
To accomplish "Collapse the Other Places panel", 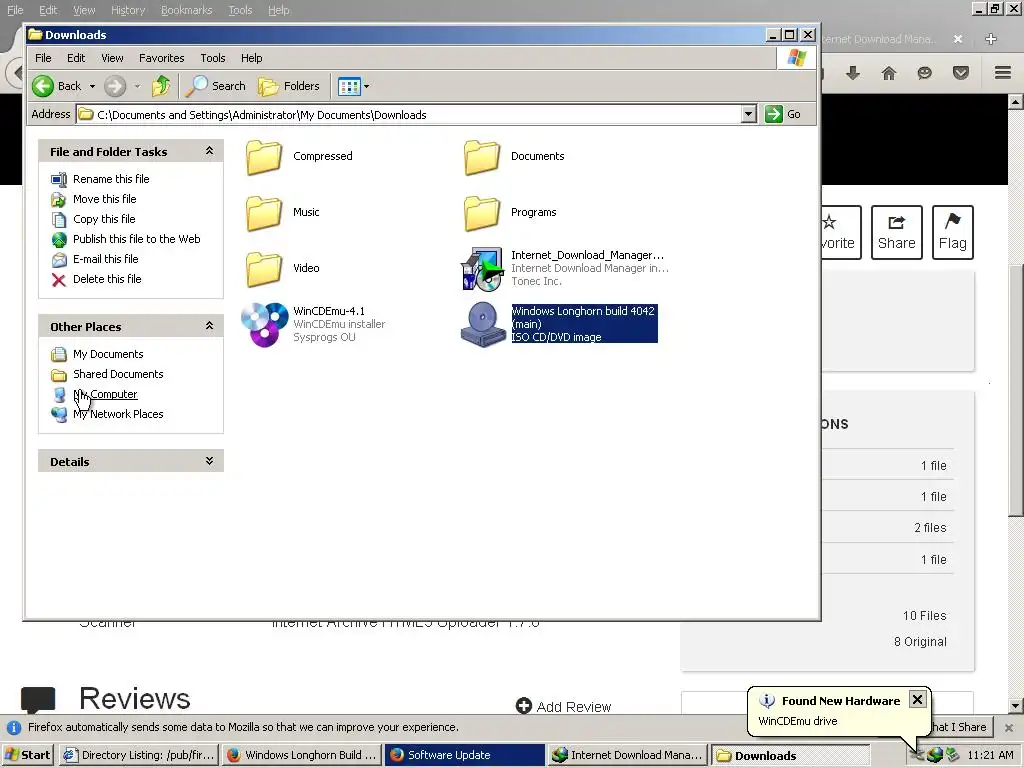I will 209,326.
